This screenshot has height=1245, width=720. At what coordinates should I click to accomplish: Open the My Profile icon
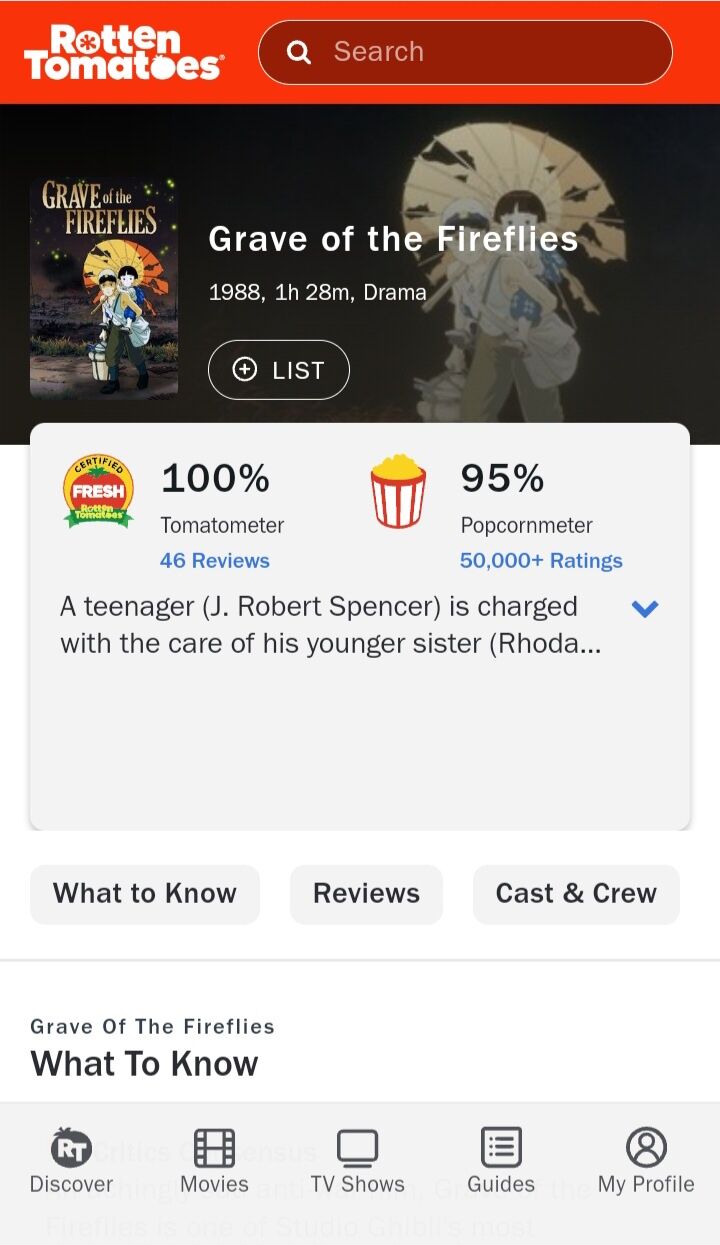646,1148
